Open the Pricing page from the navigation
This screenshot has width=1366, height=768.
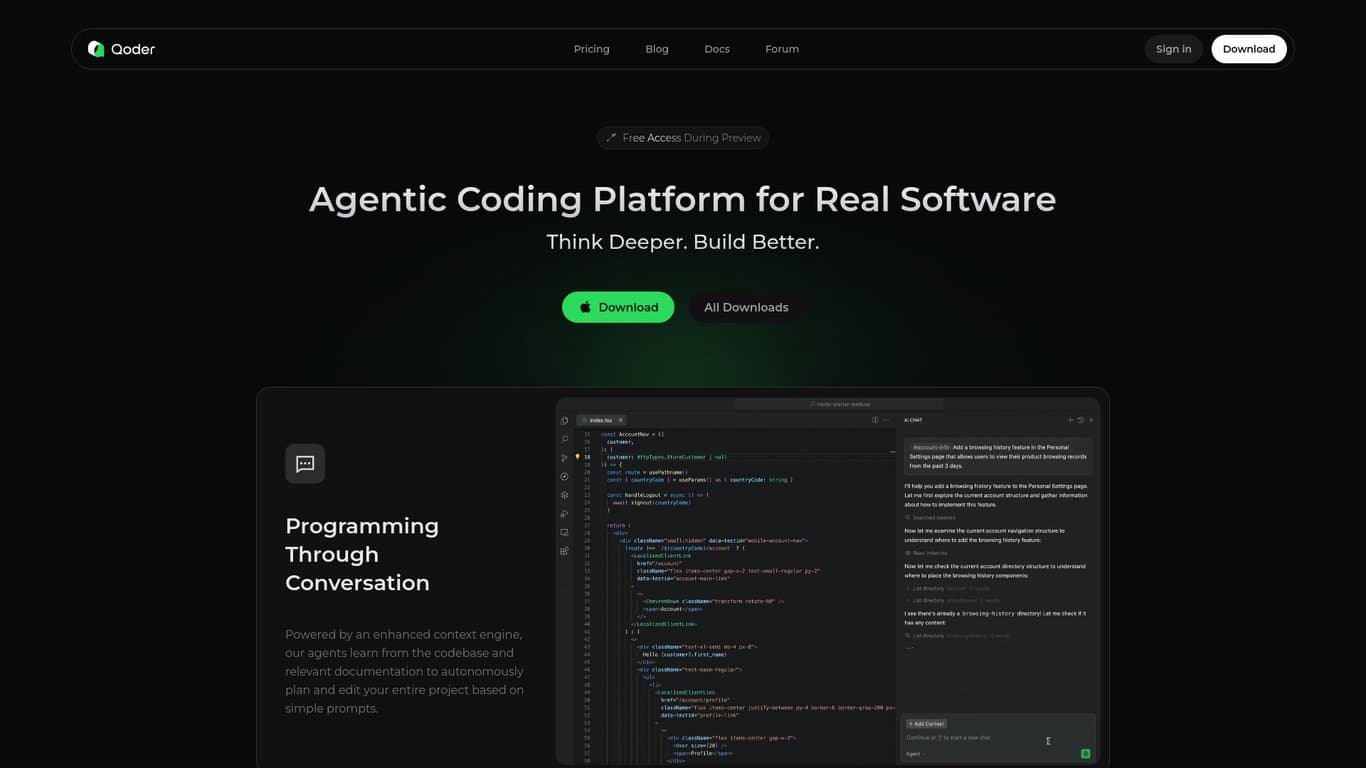coord(591,49)
